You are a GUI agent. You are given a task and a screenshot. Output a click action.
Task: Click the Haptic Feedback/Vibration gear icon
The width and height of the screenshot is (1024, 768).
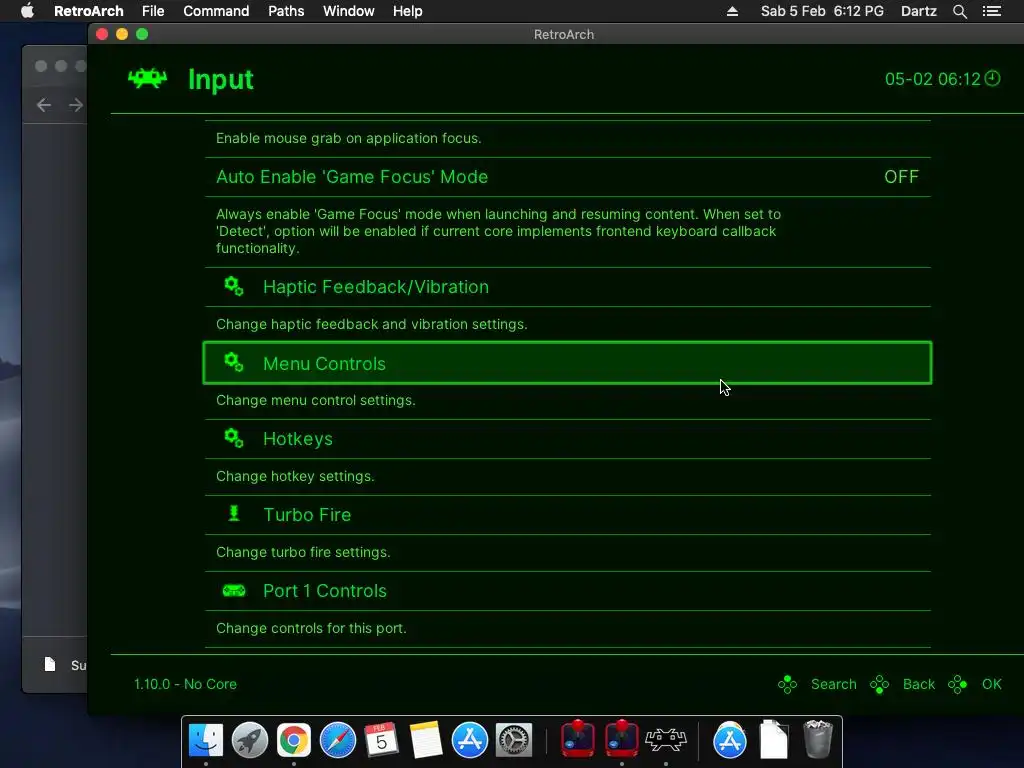point(234,286)
